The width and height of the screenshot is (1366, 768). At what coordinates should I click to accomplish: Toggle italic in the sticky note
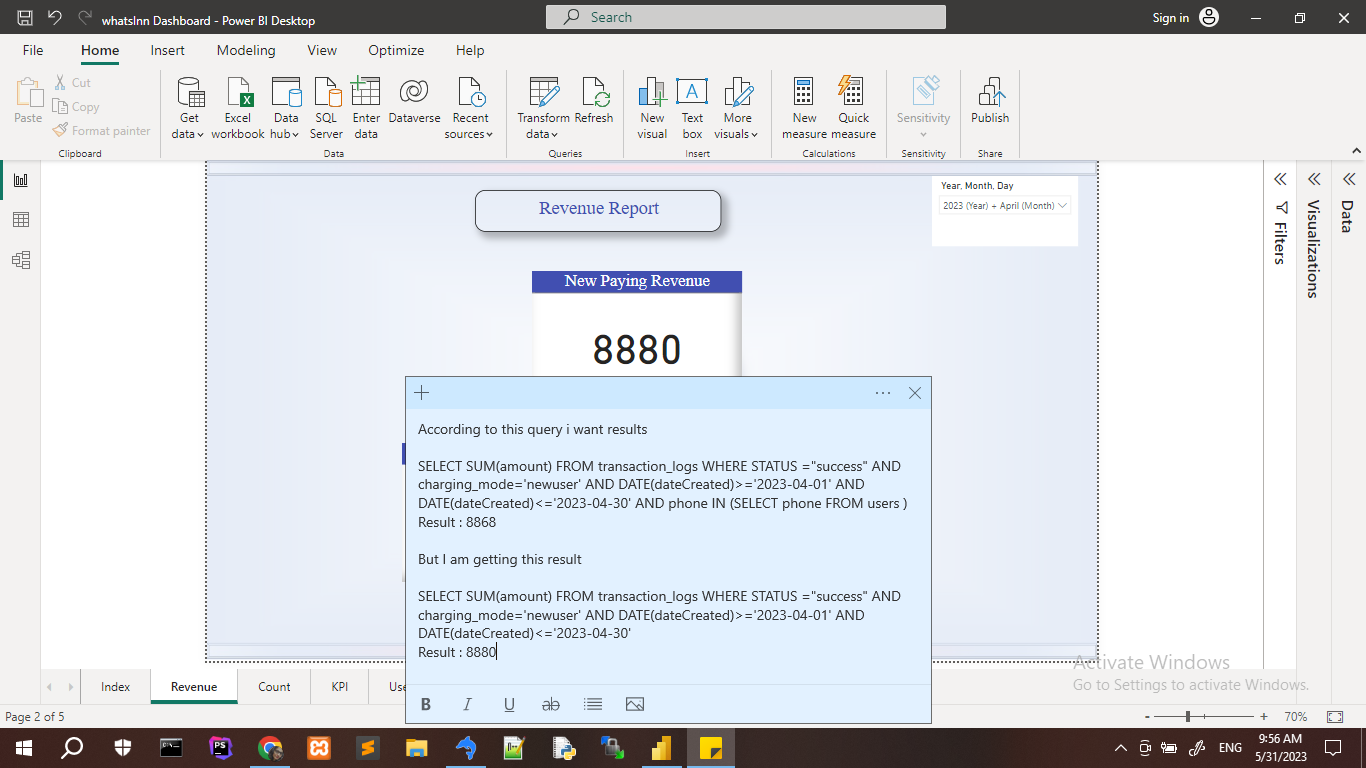pos(467,704)
